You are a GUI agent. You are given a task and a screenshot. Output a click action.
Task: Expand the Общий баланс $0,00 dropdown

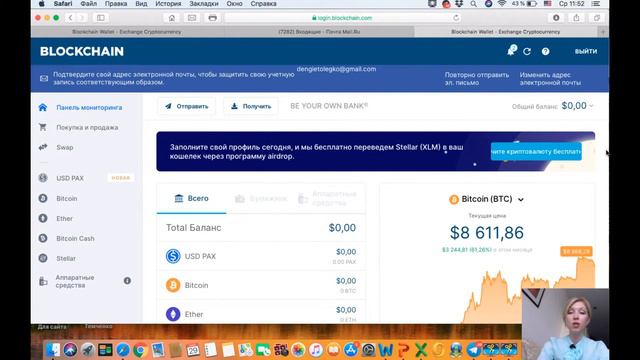point(591,106)
